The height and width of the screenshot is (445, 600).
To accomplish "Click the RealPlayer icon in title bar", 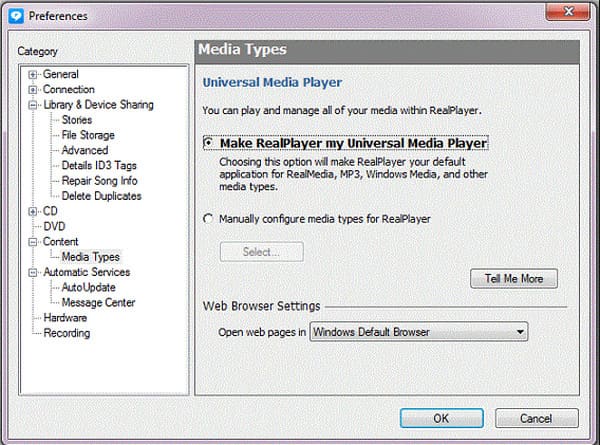I will pyautogui.click(x=16, y=16).
